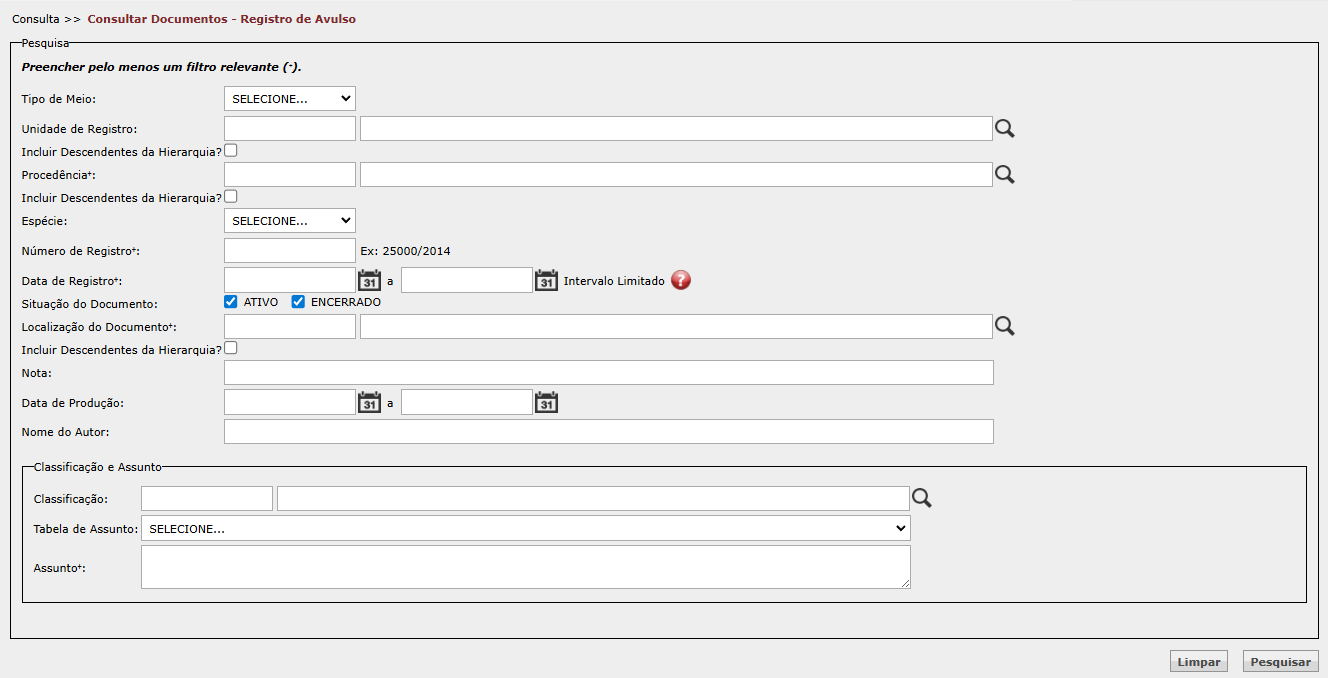
Task: Open calendar for Data de Registro end
Action: coord(546,280)
